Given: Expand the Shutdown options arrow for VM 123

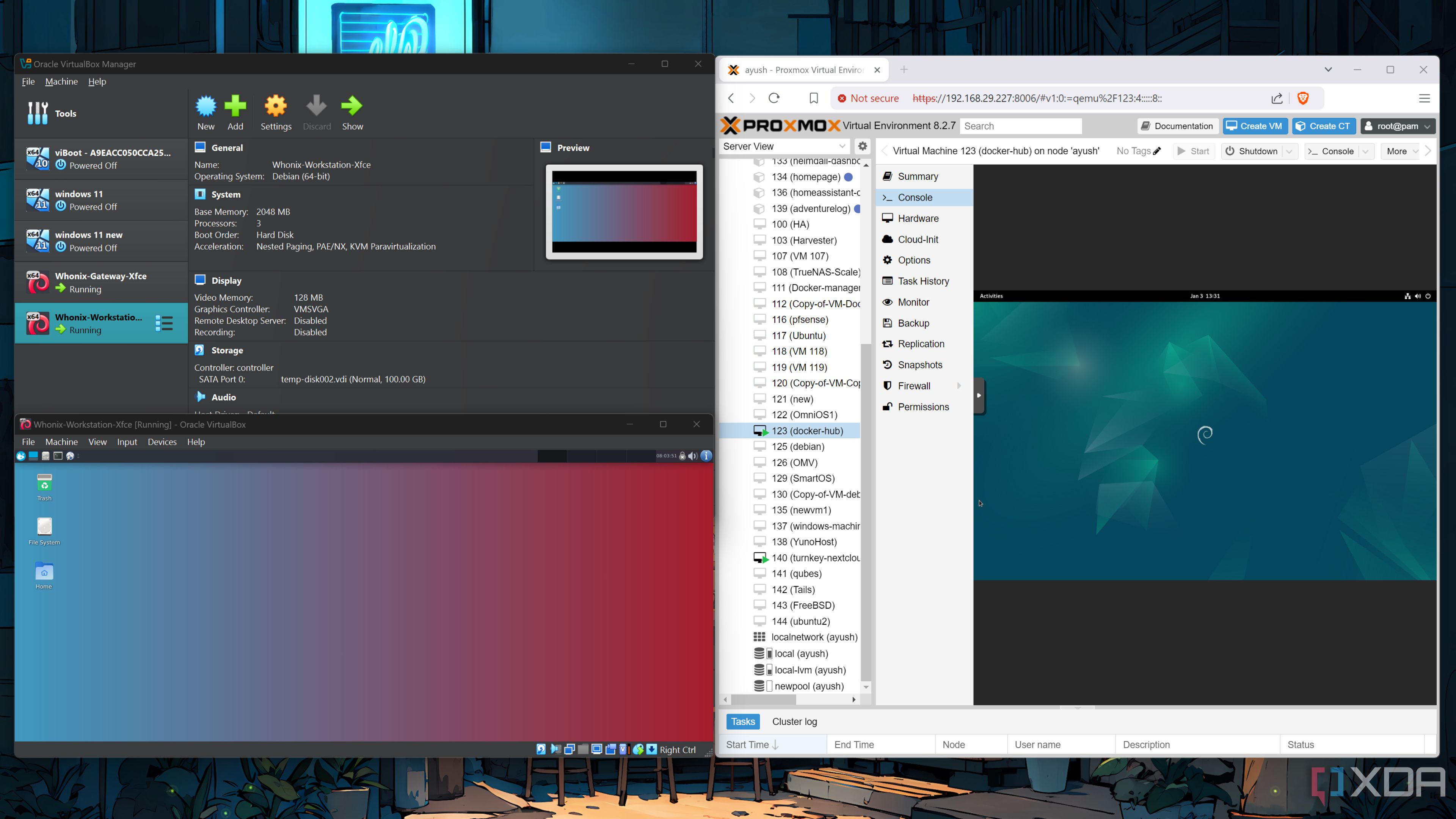Looking at the screenshot, I should click(1289, 151).
